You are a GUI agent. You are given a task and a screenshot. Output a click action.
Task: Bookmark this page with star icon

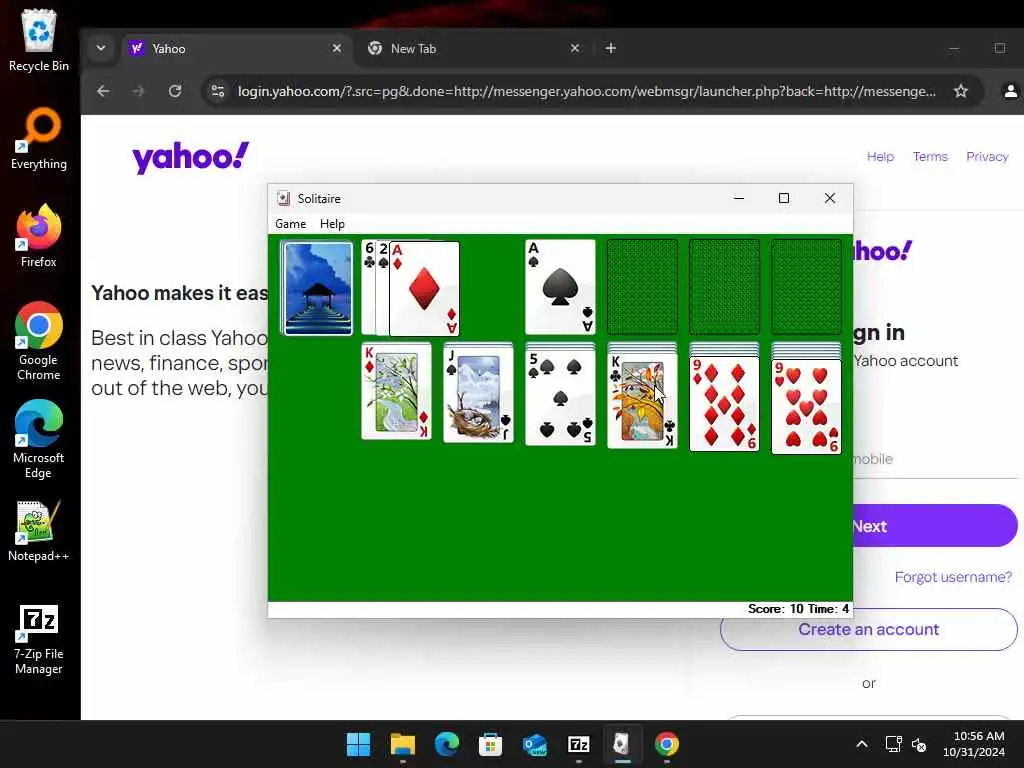point(961,91)
